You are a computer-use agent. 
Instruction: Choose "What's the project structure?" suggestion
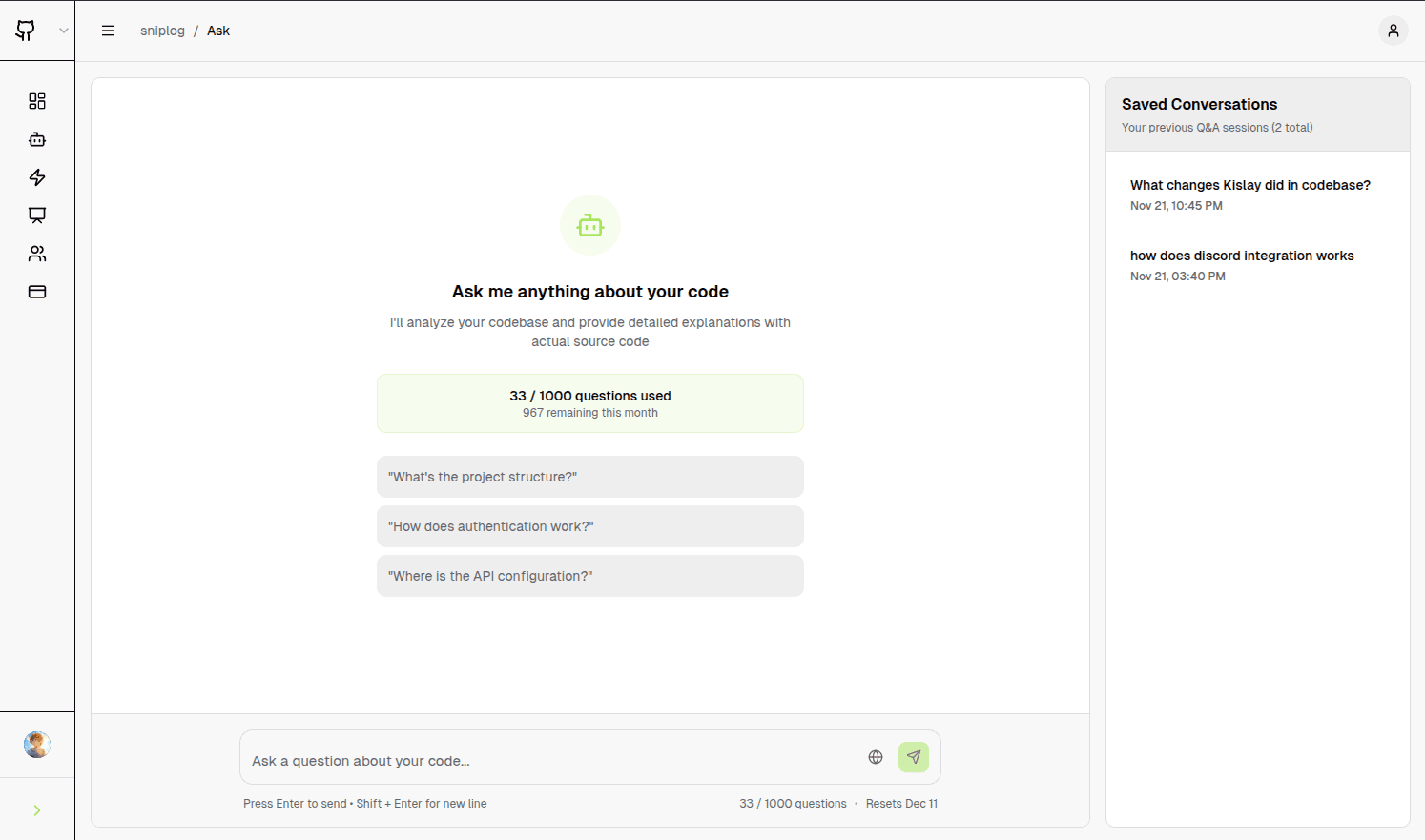click(x=589, y=477)
